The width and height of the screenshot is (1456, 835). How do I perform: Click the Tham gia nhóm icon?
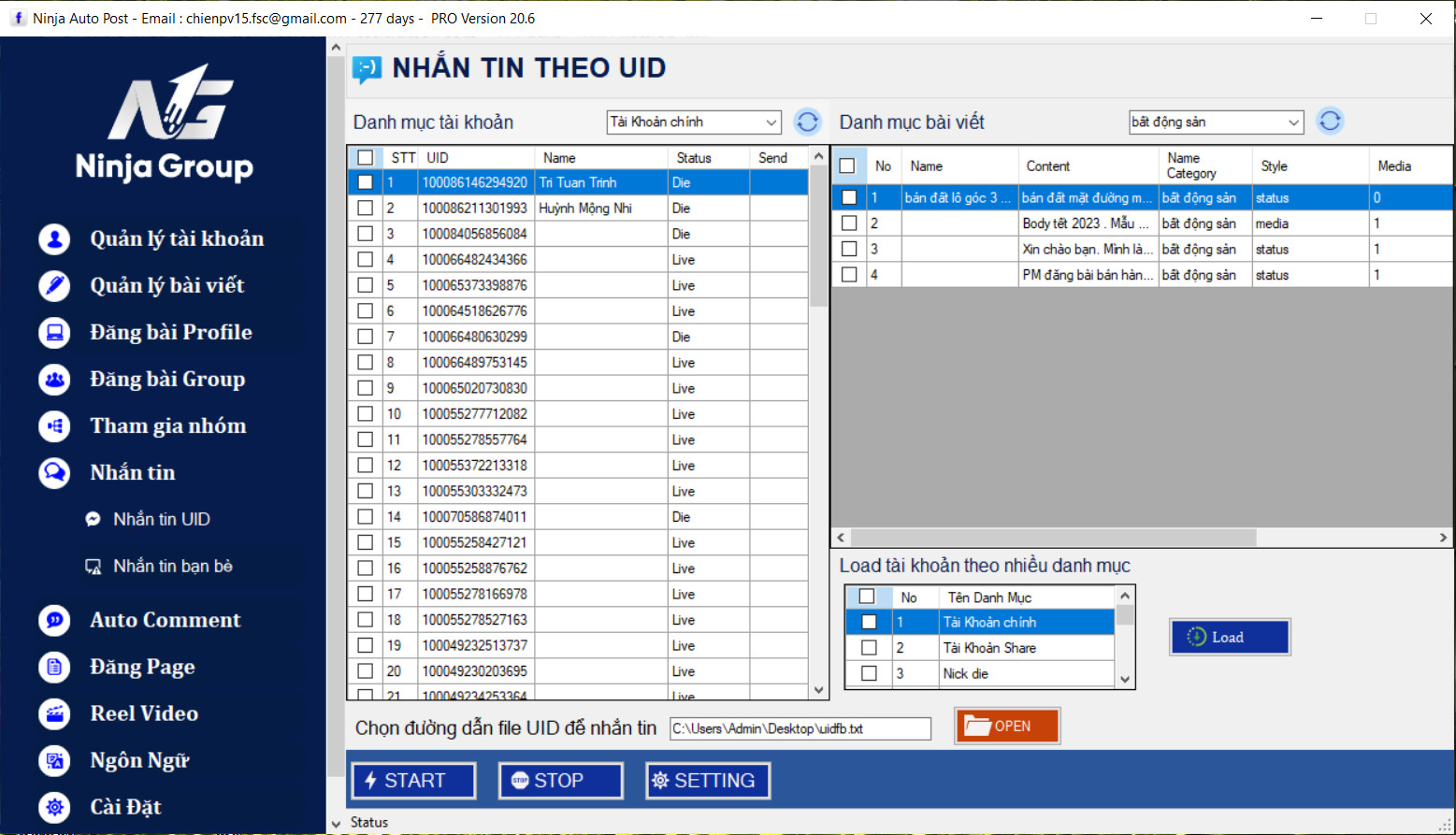(54, 425)
